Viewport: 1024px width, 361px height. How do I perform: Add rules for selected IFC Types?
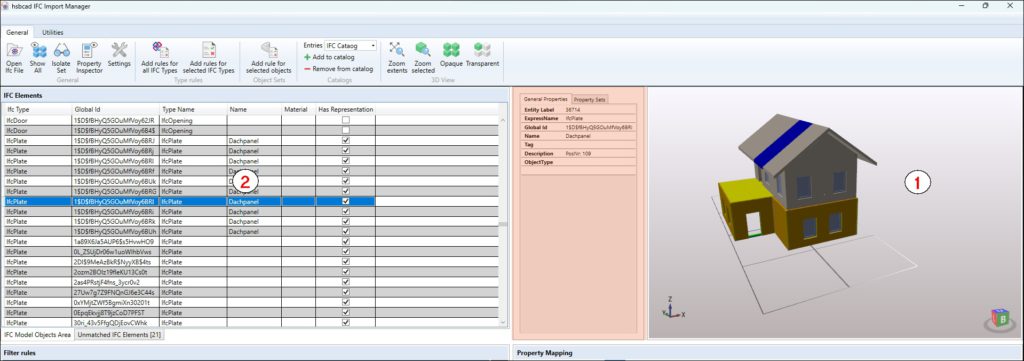pos(209,57)
